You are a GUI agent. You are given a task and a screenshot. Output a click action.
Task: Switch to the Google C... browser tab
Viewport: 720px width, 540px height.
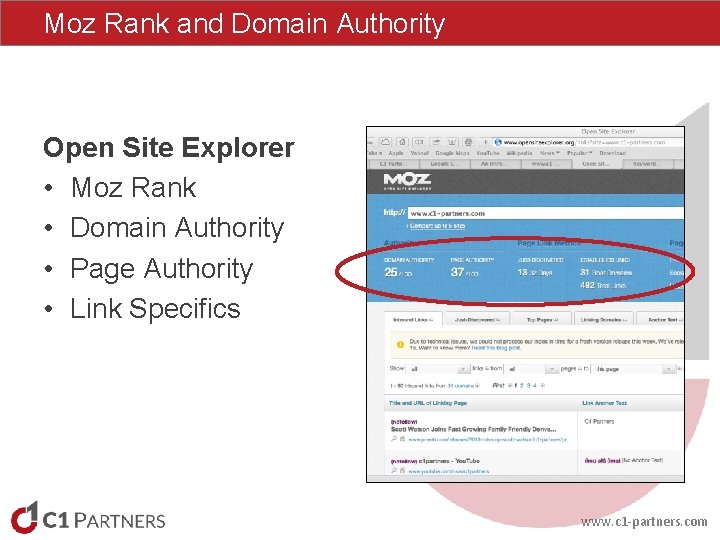pyautogui.click(x=444, y=163)
